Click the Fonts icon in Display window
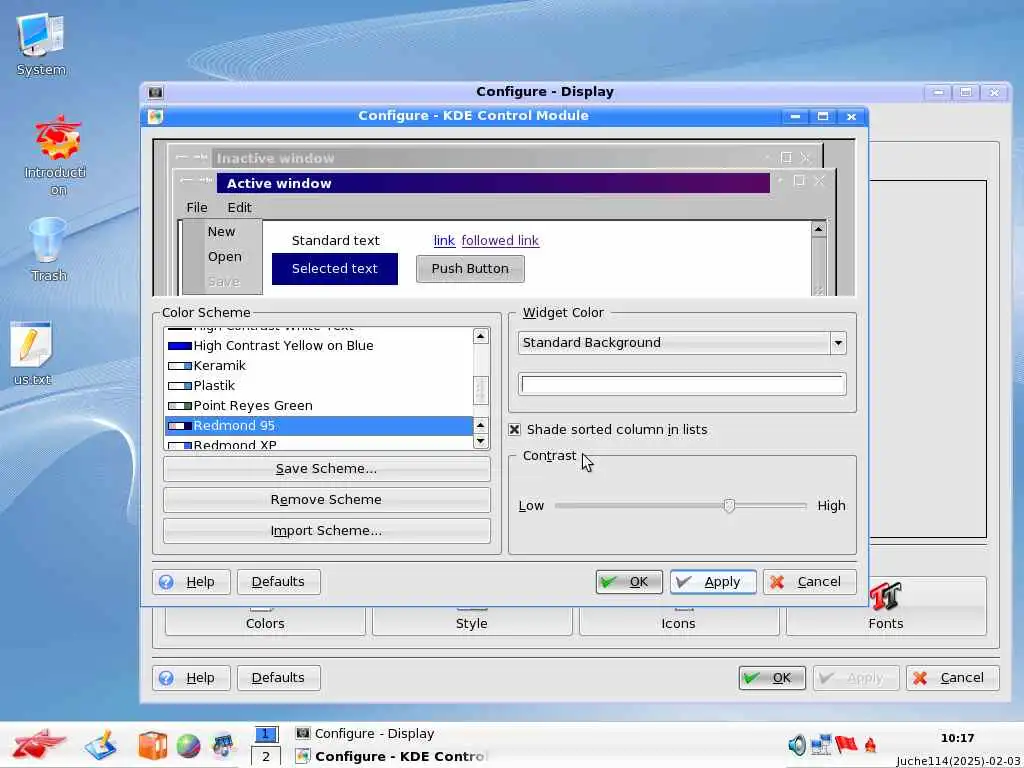 coord(886,606)
